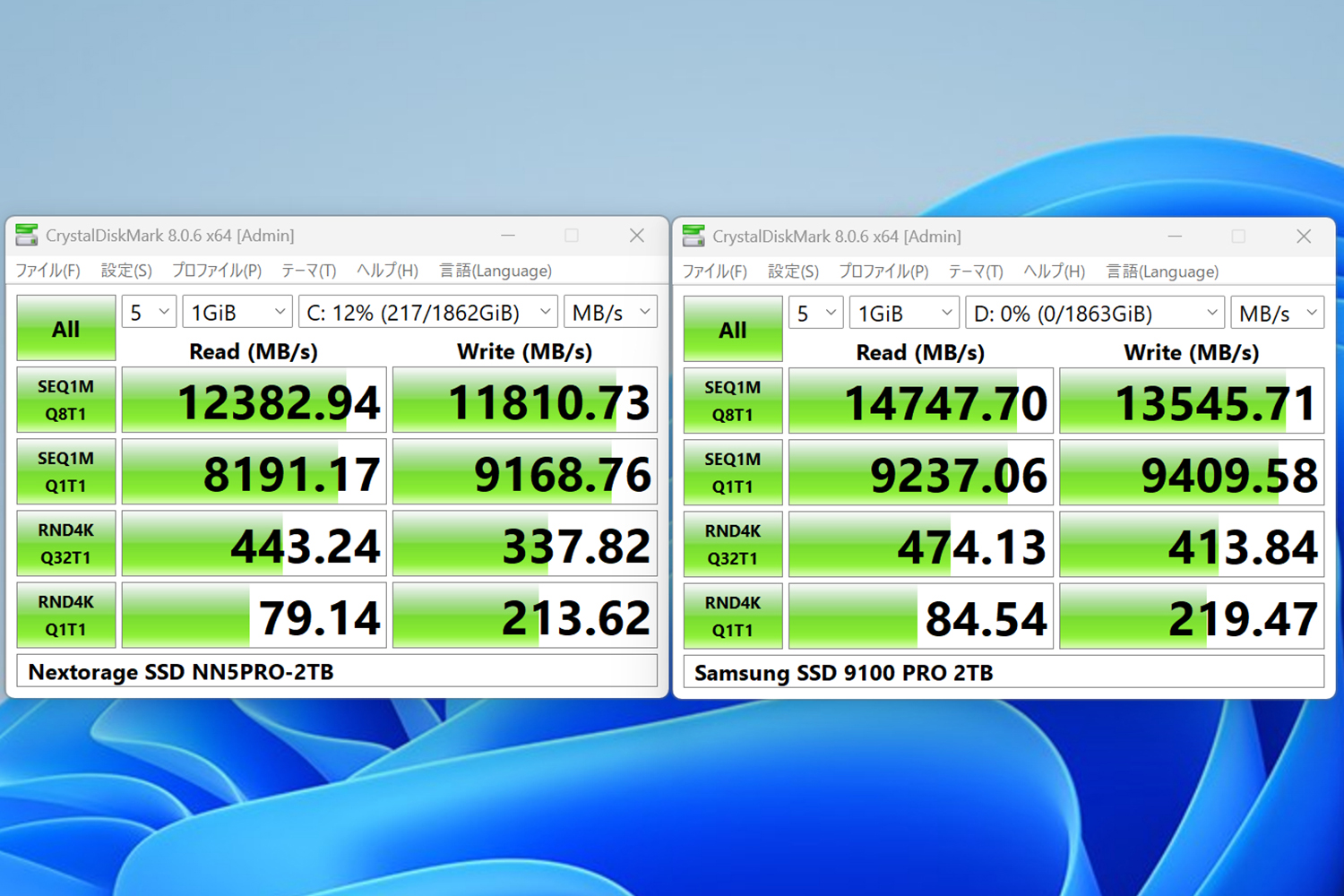
Task: Select the 9237.06 read result
Action: (920, 472)
